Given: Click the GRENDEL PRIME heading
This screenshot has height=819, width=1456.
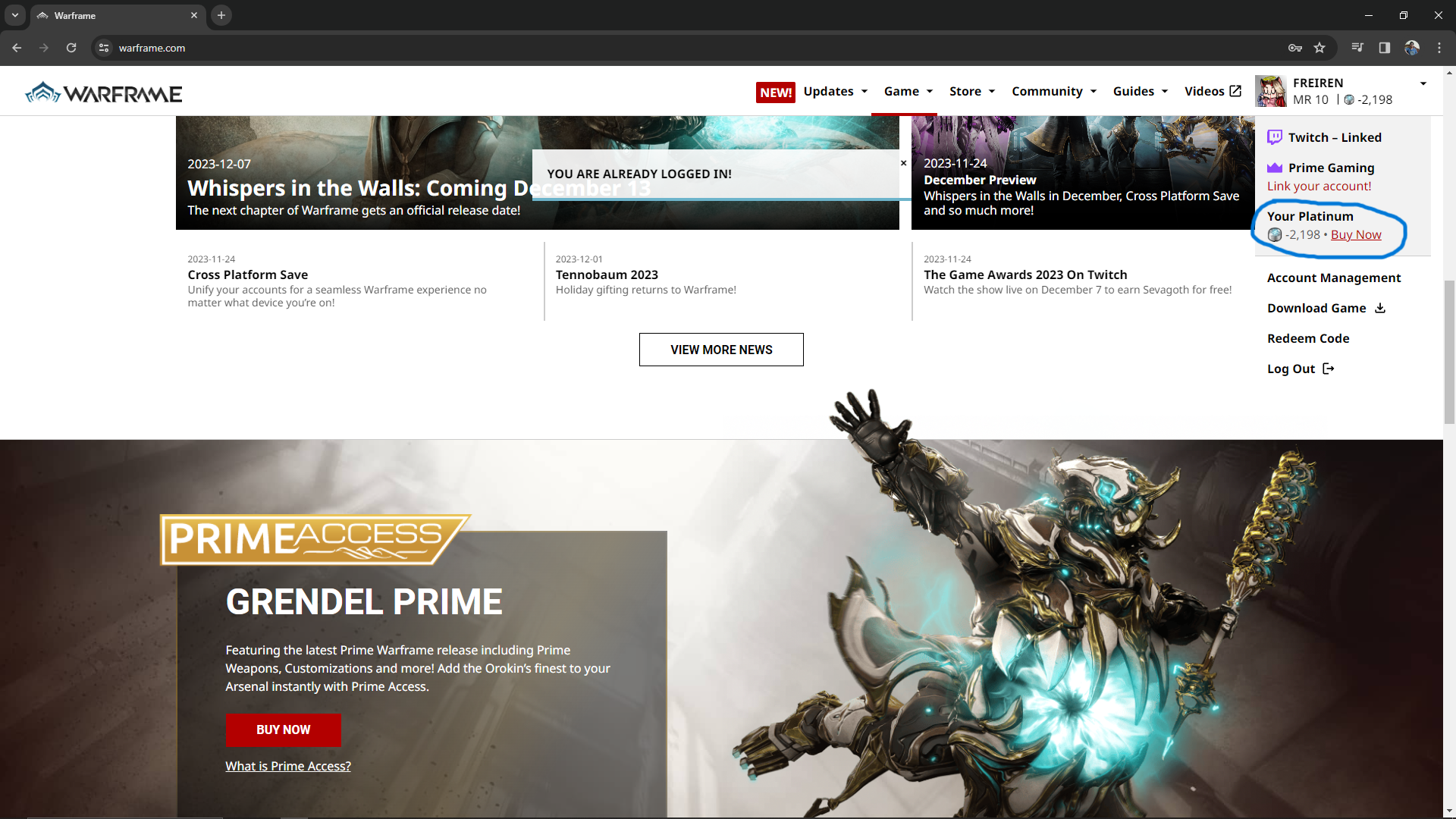Looking at the screenshot, I should tap(364, 602).
